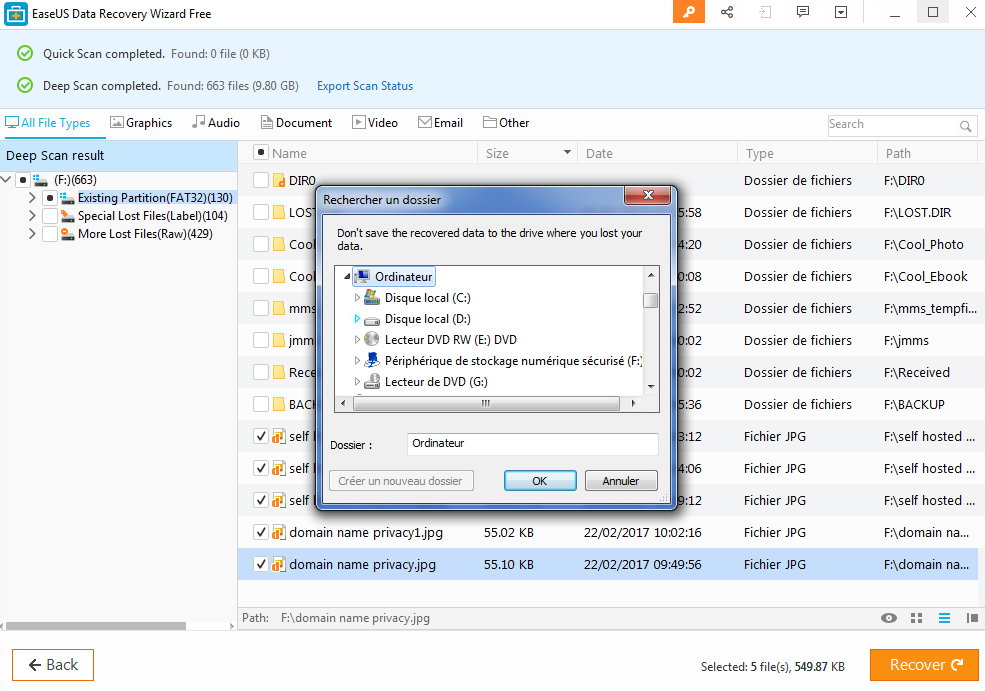The width and height of the screenshot is (985, 691).
Task: Switch to Audio tab
Action: [216, 123]
